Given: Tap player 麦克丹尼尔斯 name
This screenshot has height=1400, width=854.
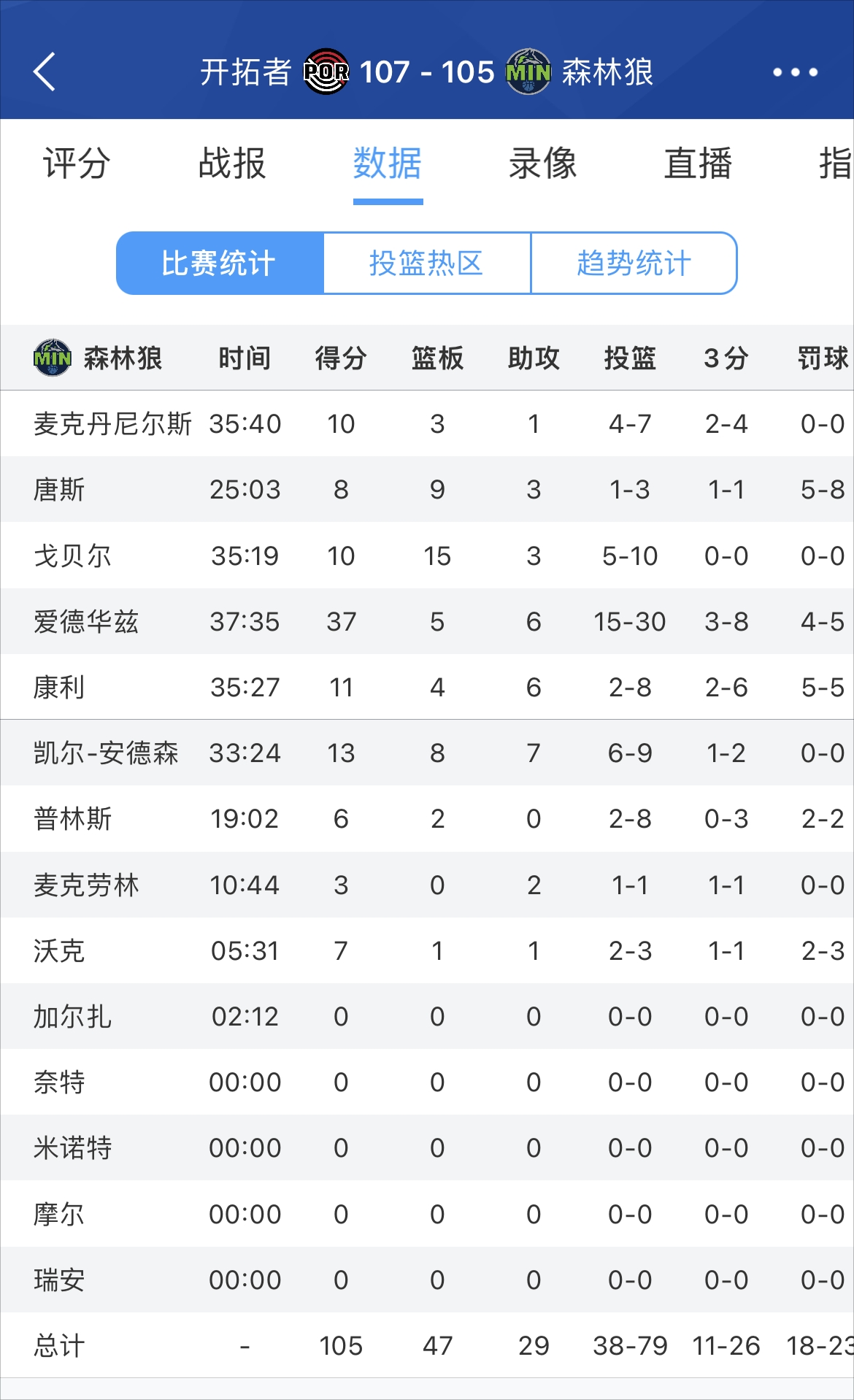Looking at the screenshot, I should click(x=113, y=424).
